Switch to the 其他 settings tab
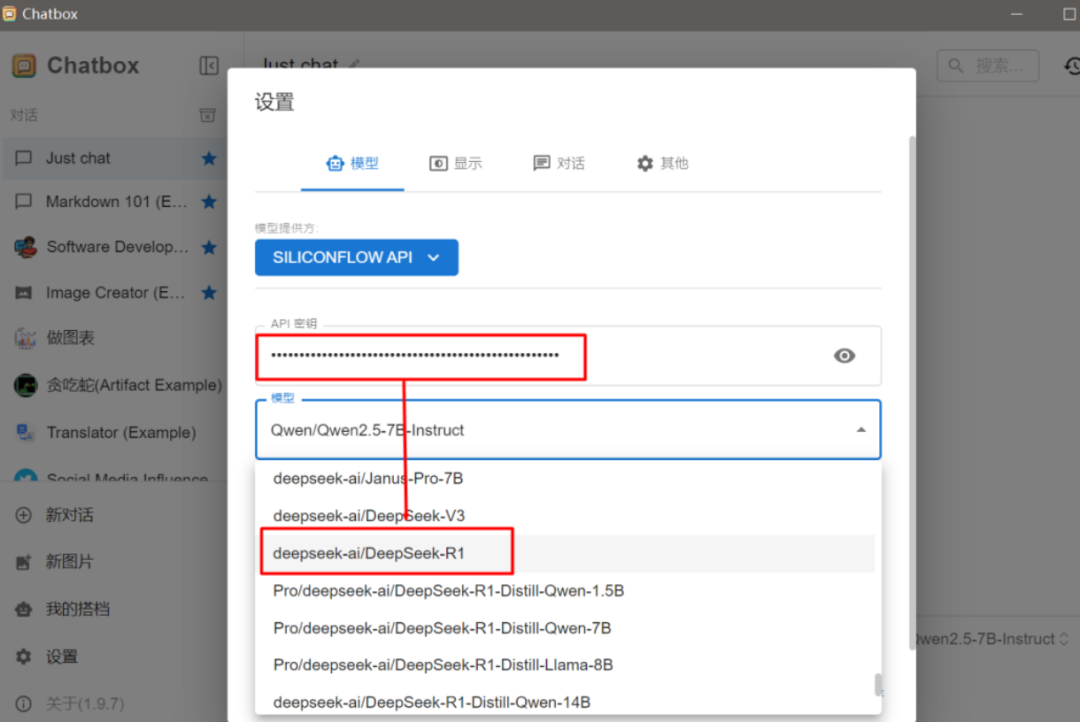The image size is (1080, 722). (663, 163)
